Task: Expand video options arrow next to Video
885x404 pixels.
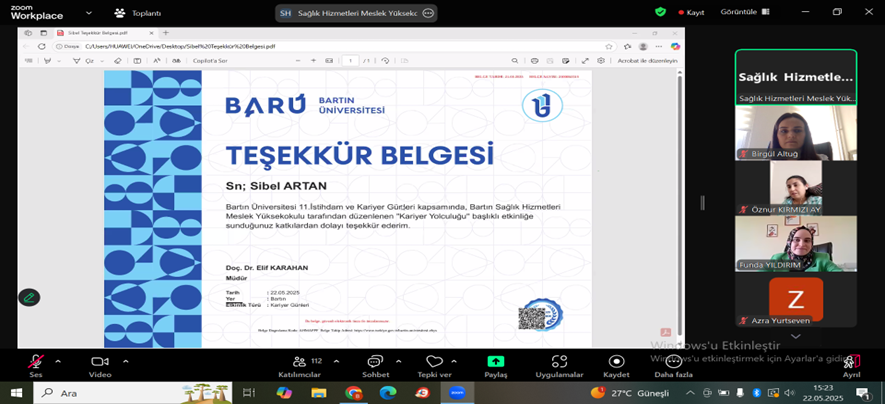Action: [x=125, y=361]
